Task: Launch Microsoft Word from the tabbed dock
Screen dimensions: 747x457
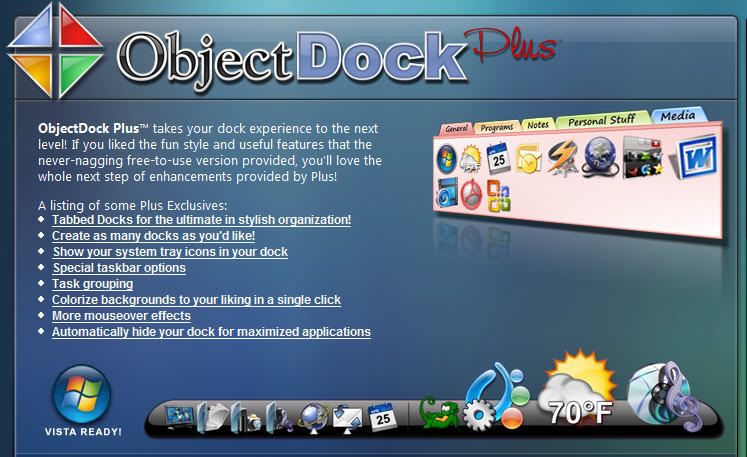Action: pyautogui.click(x=694, y=157)
